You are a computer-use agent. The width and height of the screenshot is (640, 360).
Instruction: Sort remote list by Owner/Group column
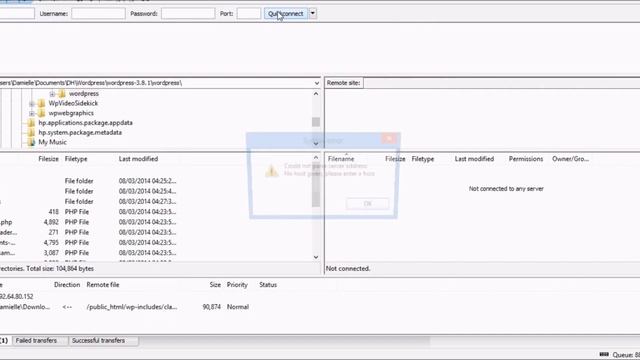pos(570,159)
